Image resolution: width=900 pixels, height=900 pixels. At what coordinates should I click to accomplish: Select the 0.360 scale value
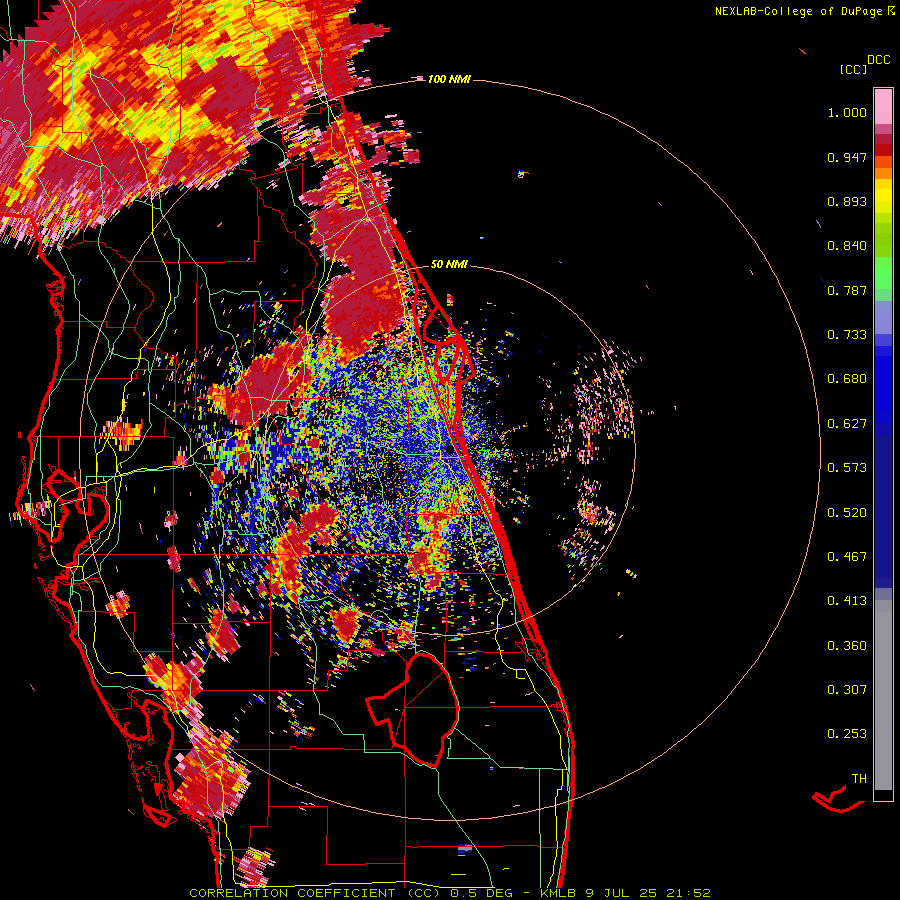tap(847, 646)
